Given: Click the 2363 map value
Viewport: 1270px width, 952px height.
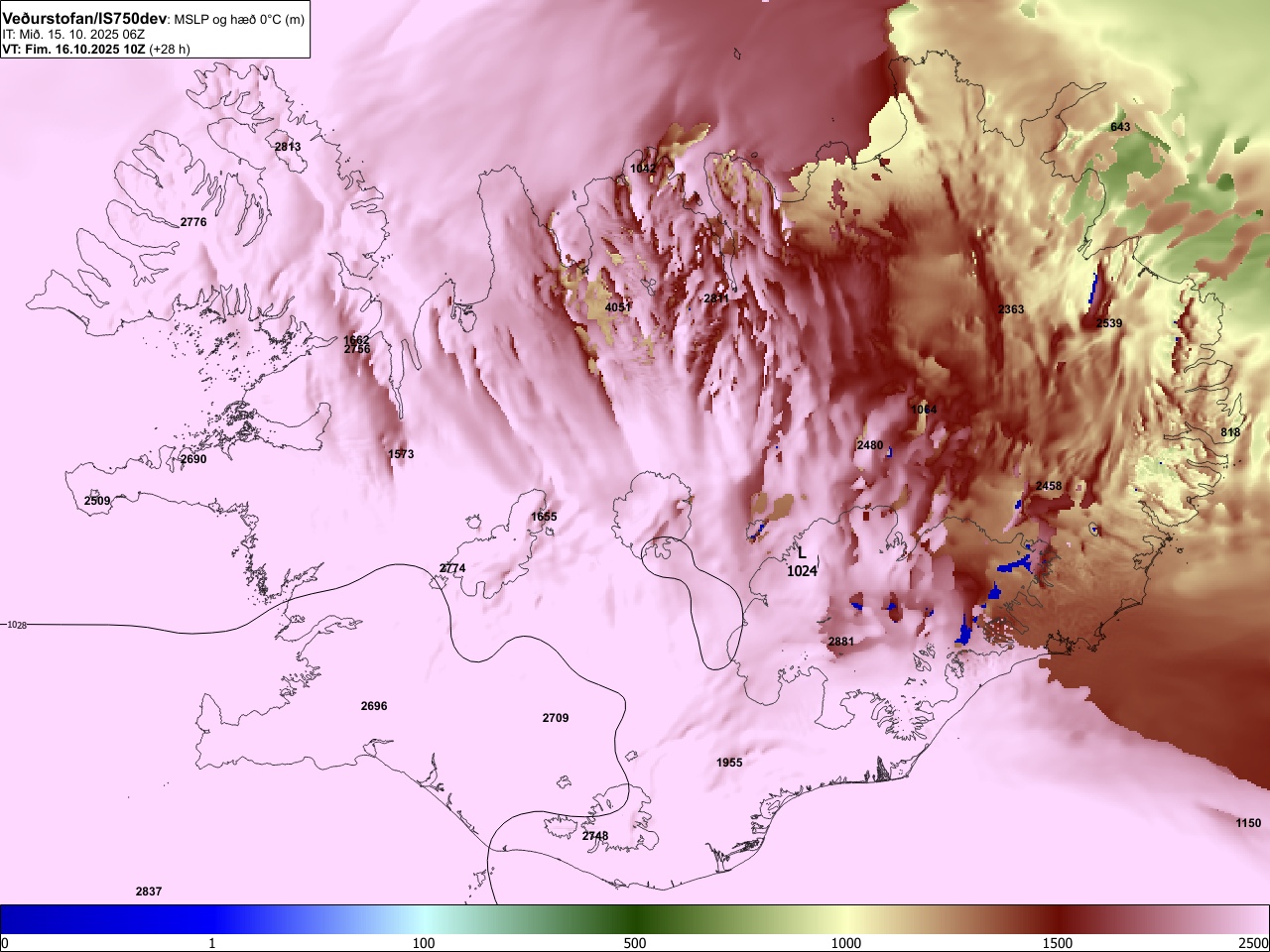Looking at the screenshot, I should click(x=1011, y=309).
